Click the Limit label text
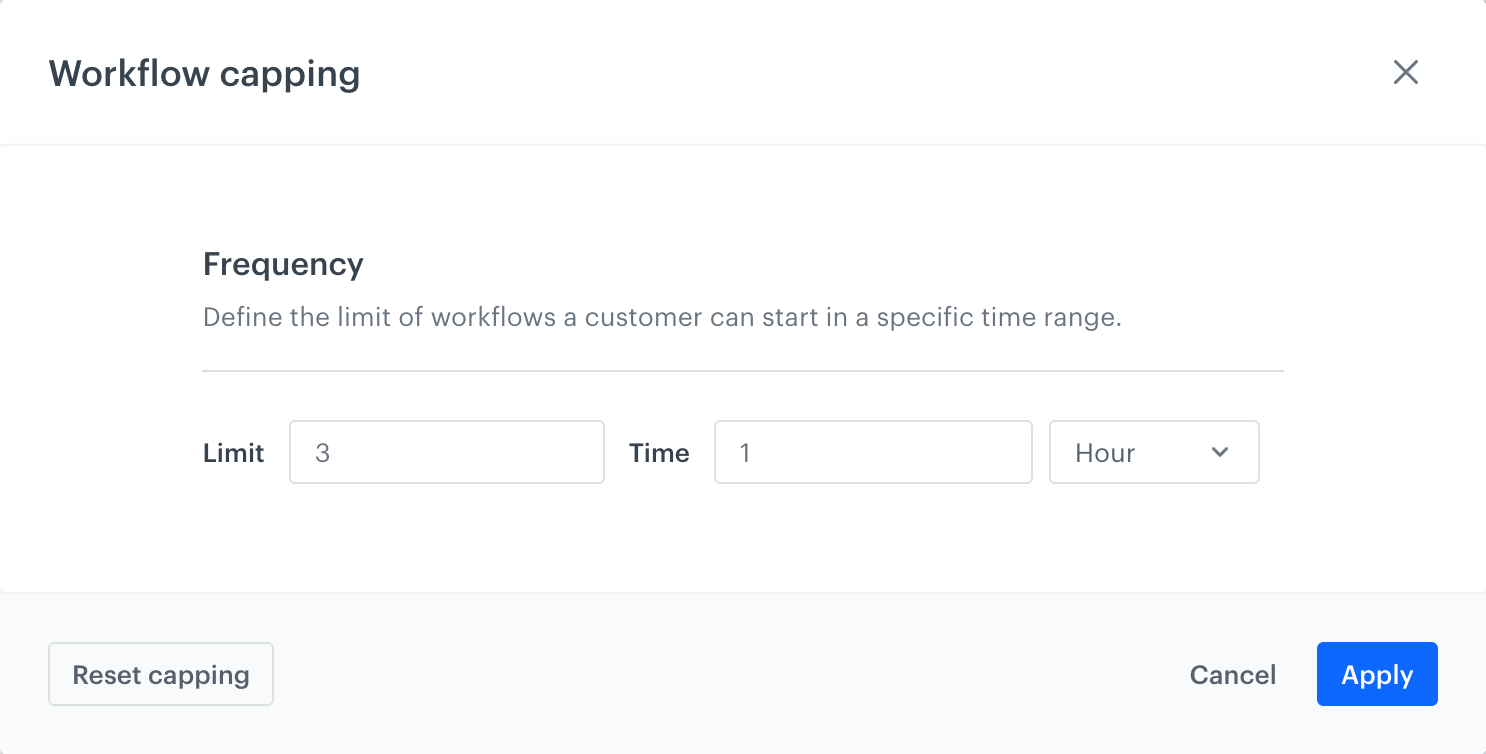 pos(233,452)
